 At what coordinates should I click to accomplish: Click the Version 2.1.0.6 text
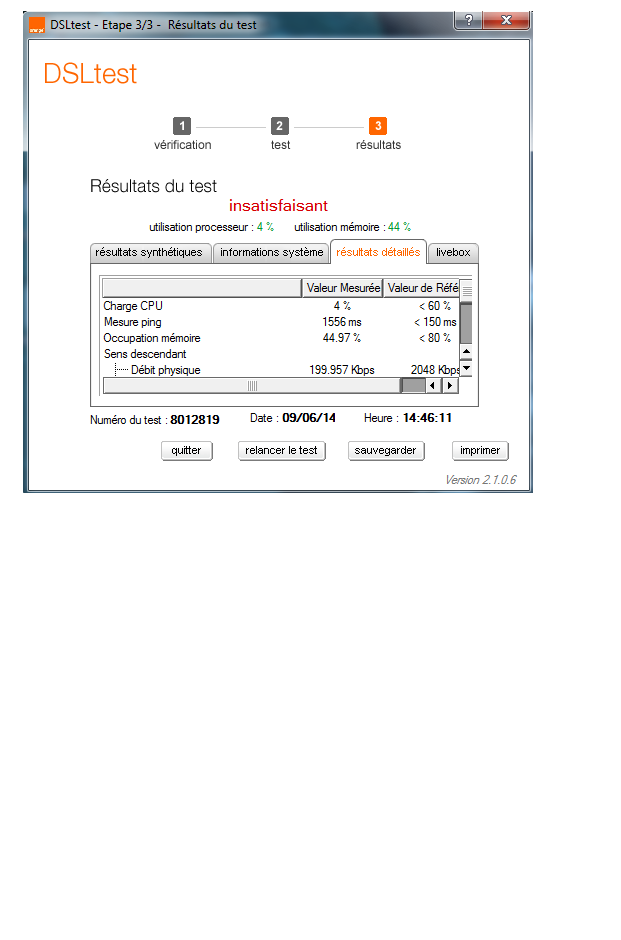click(480, 480)
